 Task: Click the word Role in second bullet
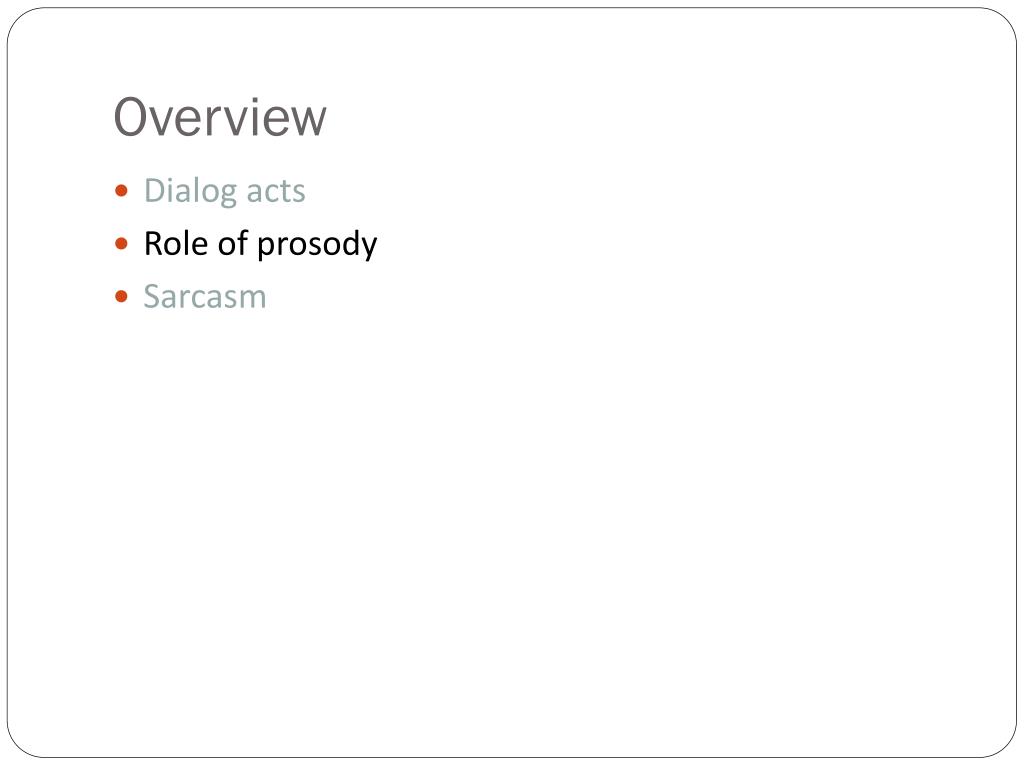[176, 244]
